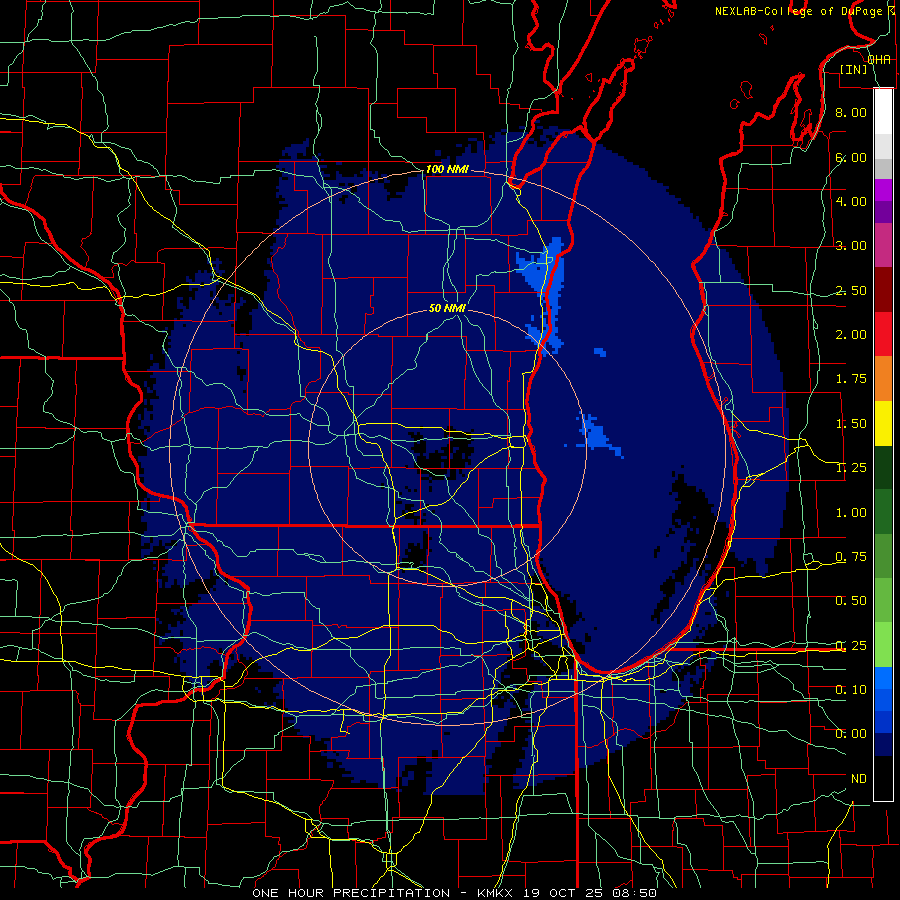Click the 100 NMI range ring label
This screenshot has width=900, height=900.
pyautogui.click(x=447, y=169)
